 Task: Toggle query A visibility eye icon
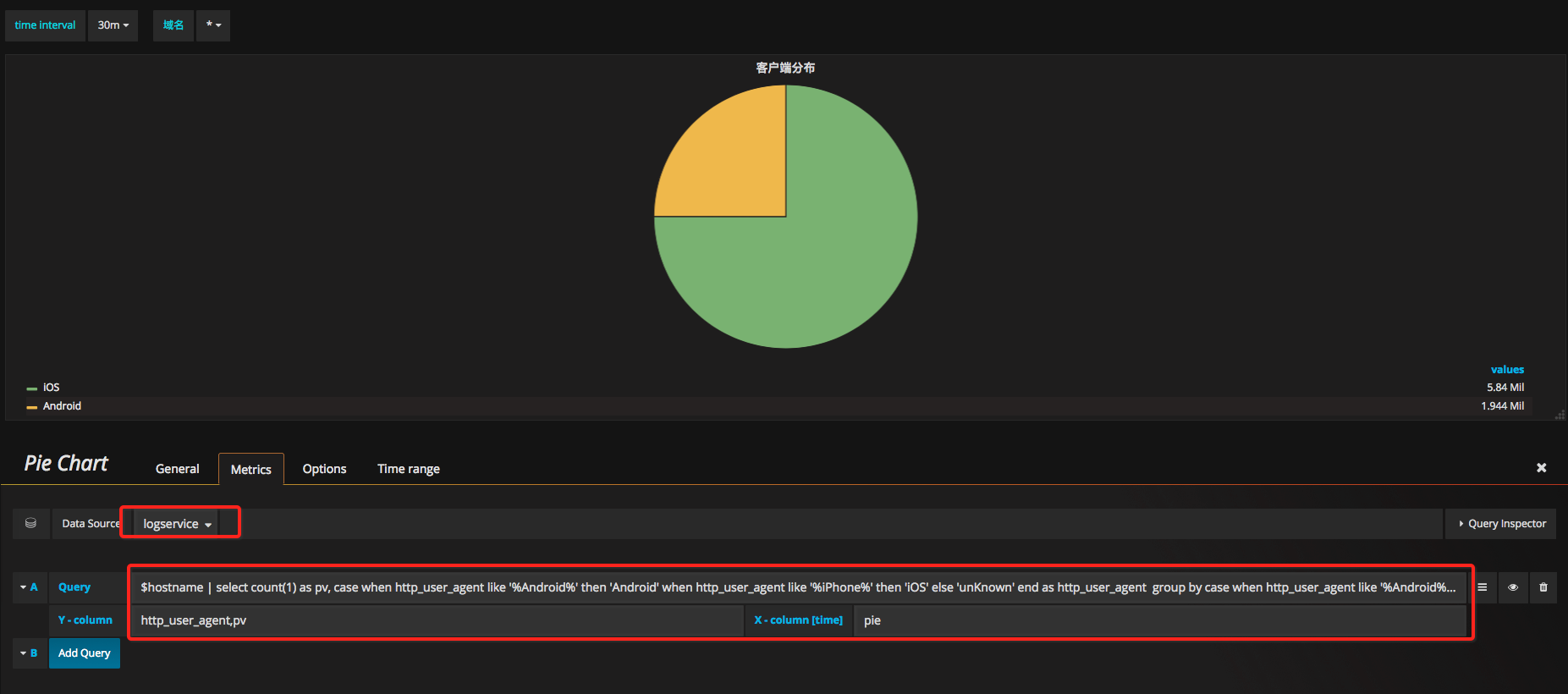coord(1512,587)
